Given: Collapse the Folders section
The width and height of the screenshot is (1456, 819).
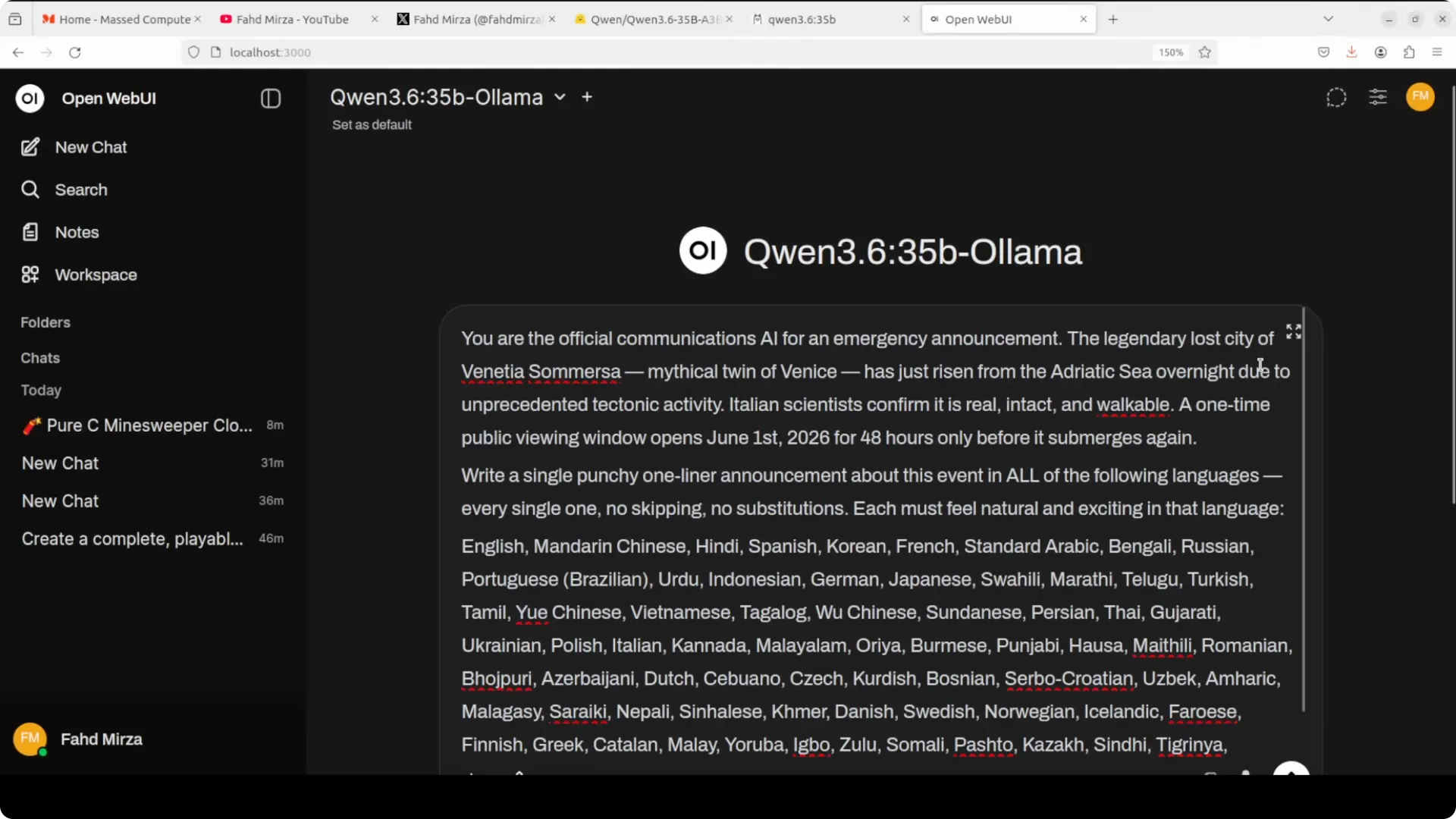Looking at the screenshot, I should click(45, 322).
